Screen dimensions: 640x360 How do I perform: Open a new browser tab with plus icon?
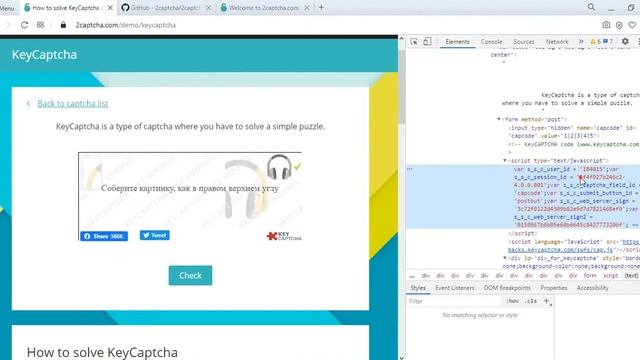(x=321, y=7)
